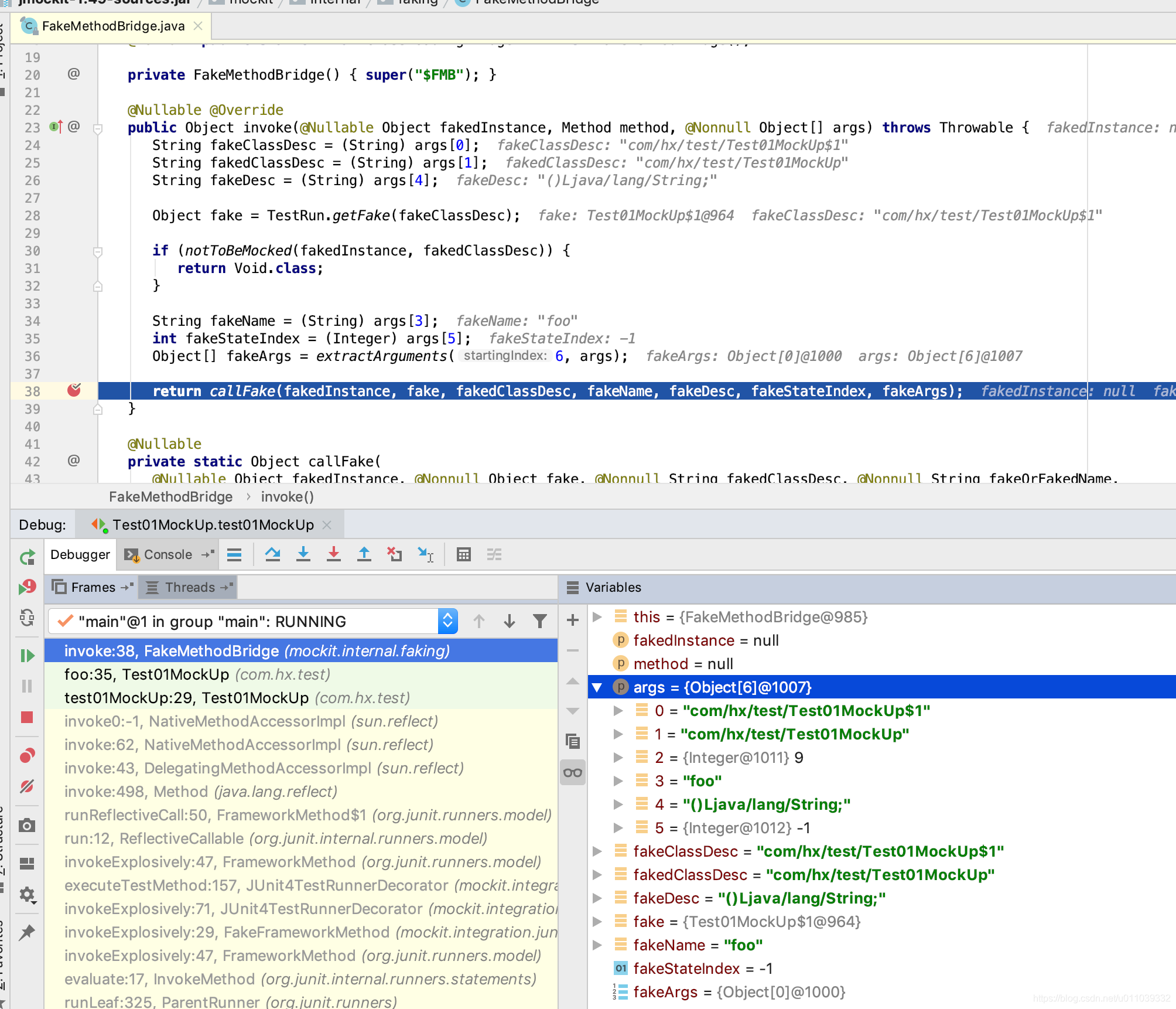
Task: Click the Step Into icon
Action: (x=303, y=554)
